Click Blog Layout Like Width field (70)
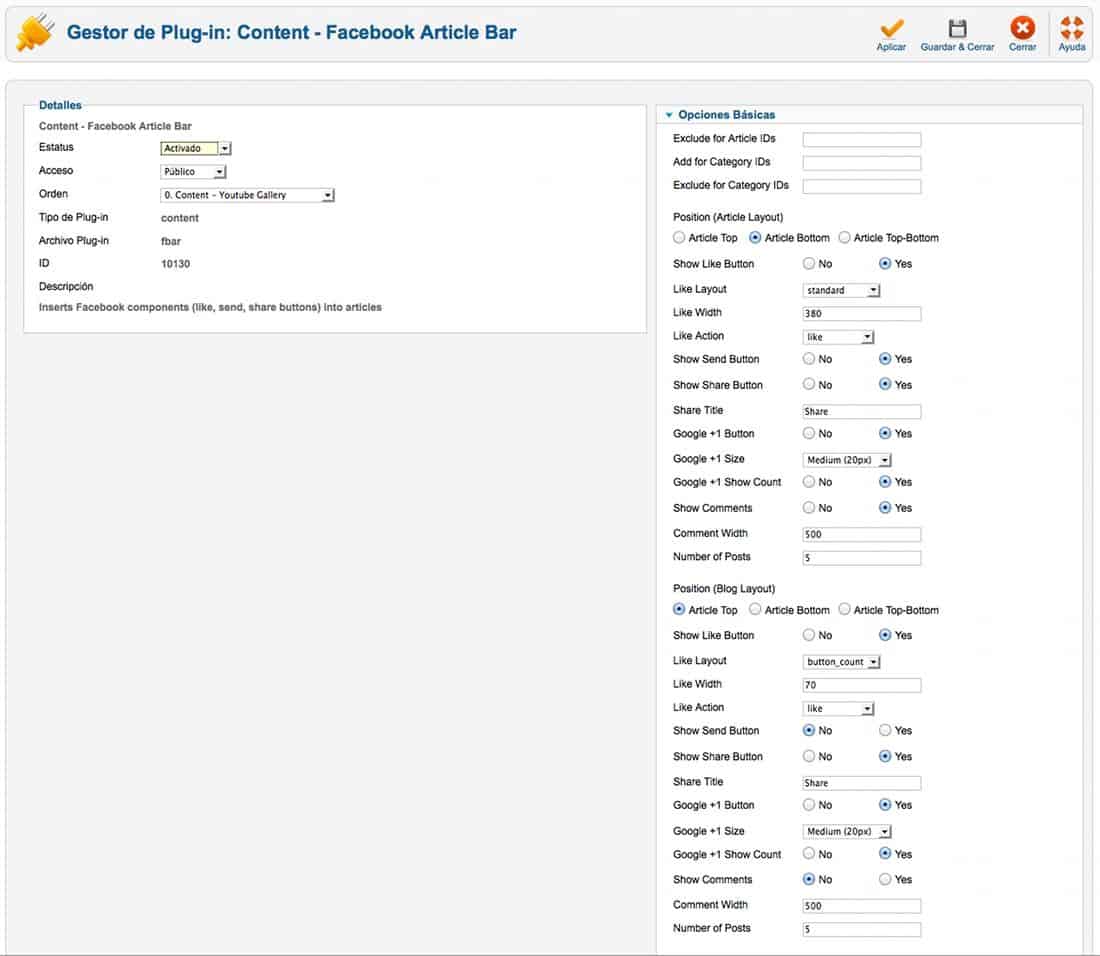The height and width of the screenshot is (956, 1100). click(861, 685)
